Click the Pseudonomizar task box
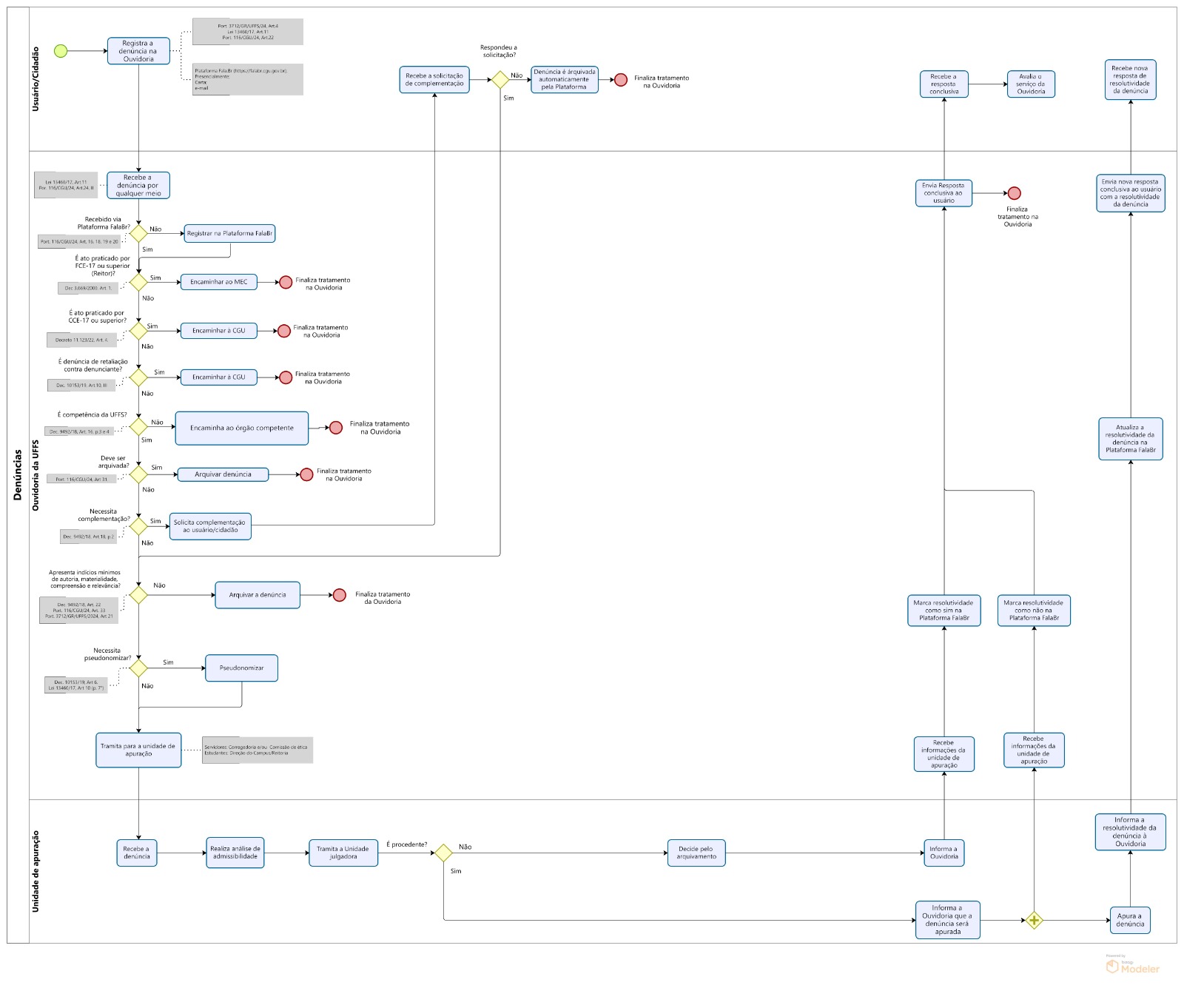This screenshot has height=1008, width=1184. click(x=241, y=668)
